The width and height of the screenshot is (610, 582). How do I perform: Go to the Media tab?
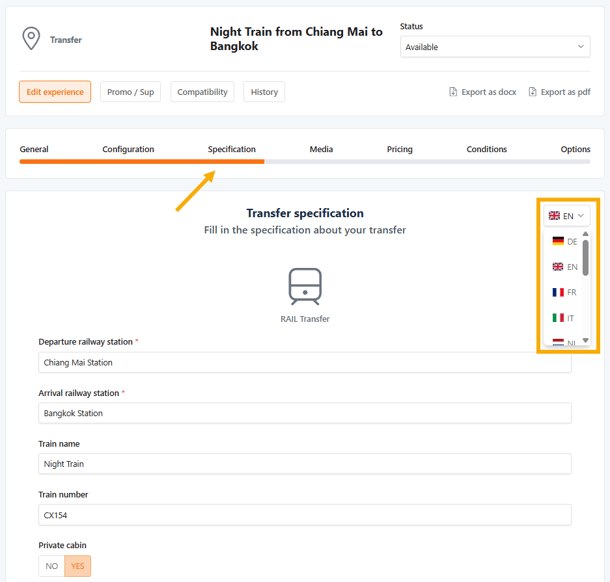tap(321, 149)
